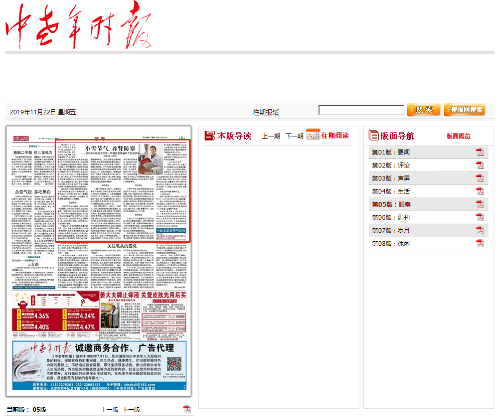Viewport: 500px width, 417px height.
Task: Click the 本版导读 section icon
Action: coord(210,136)
